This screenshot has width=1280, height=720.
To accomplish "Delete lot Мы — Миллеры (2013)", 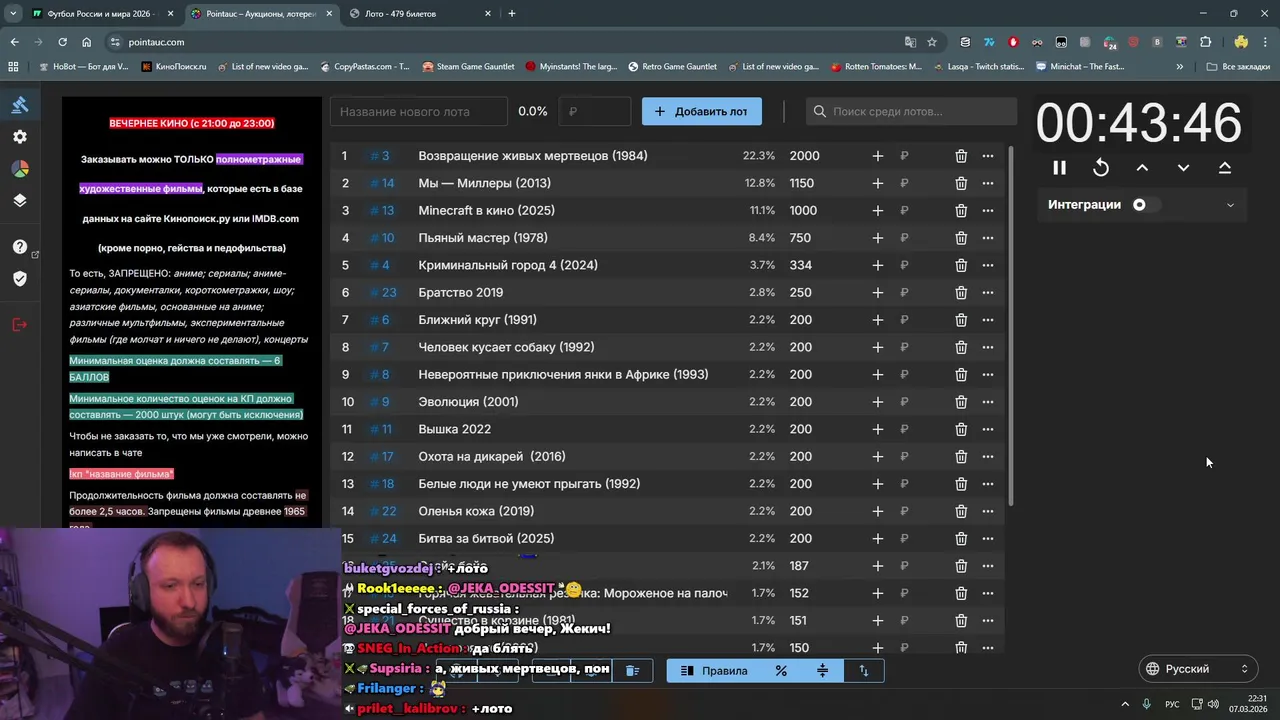I will tap(961, 183).
